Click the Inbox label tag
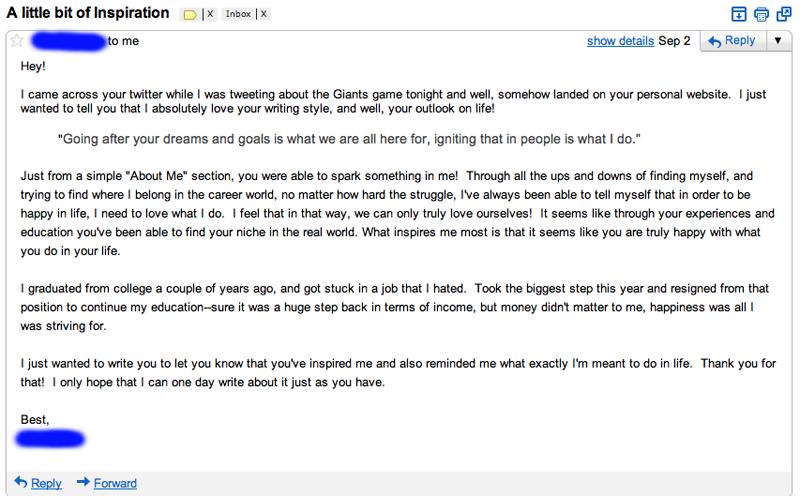The width and height of the screenshot is (800, 496). pos(238,14)
